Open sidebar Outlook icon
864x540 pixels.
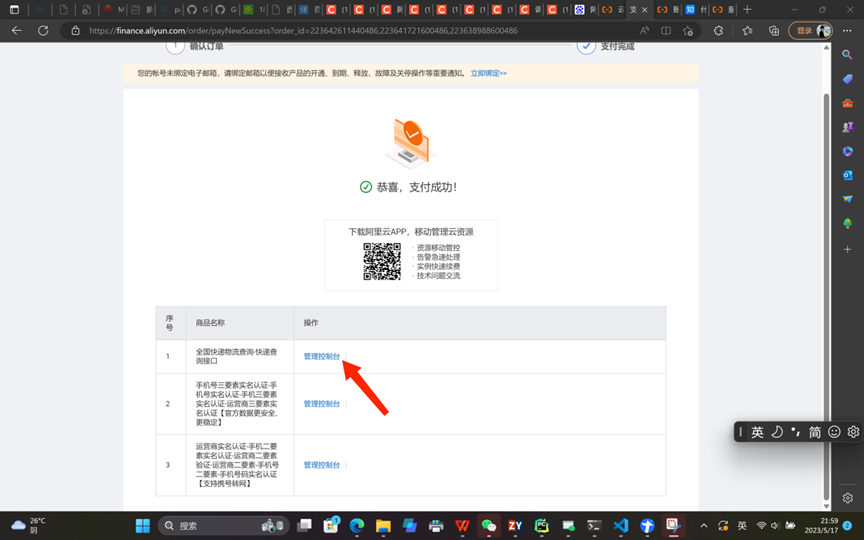click(x=847, y=175)
